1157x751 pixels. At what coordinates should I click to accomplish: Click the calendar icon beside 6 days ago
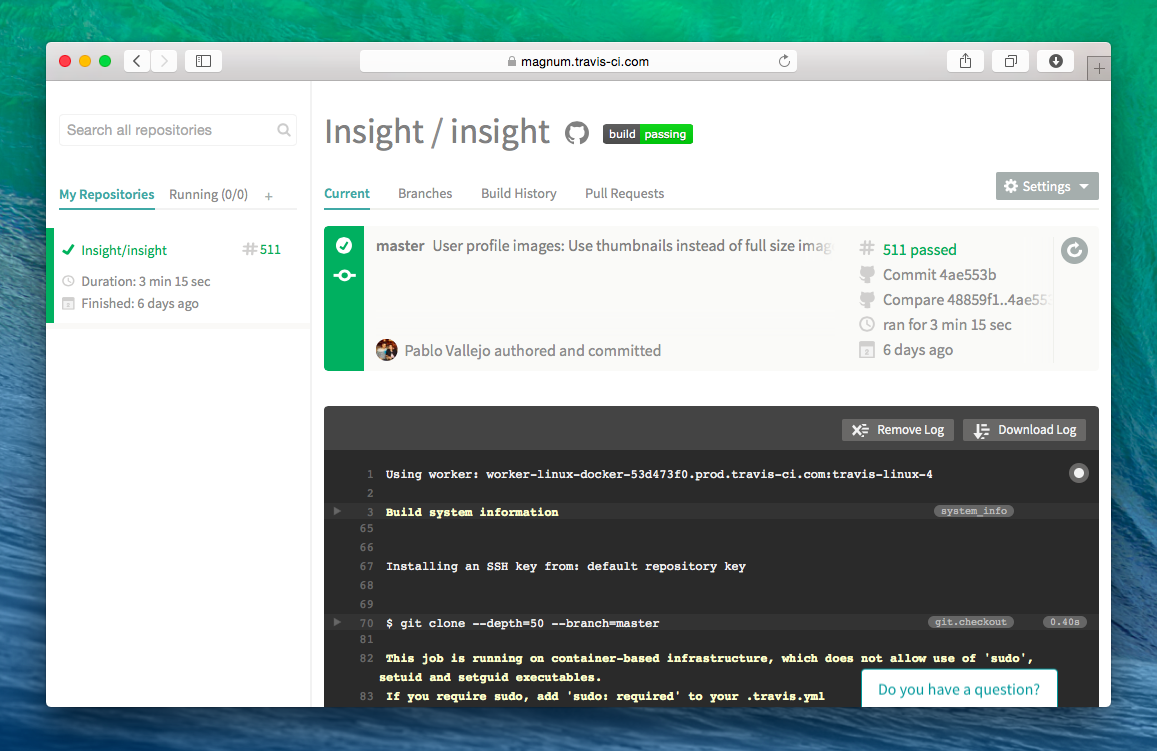click(x=867, y=350)
